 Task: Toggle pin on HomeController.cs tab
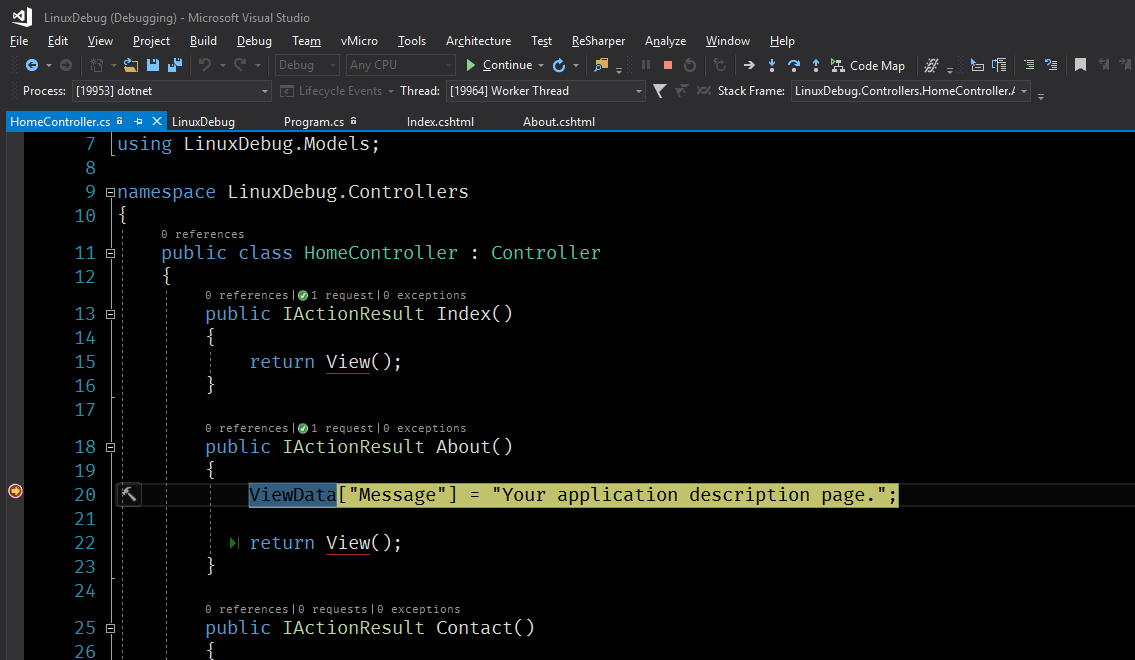click(x=138, y=122)
